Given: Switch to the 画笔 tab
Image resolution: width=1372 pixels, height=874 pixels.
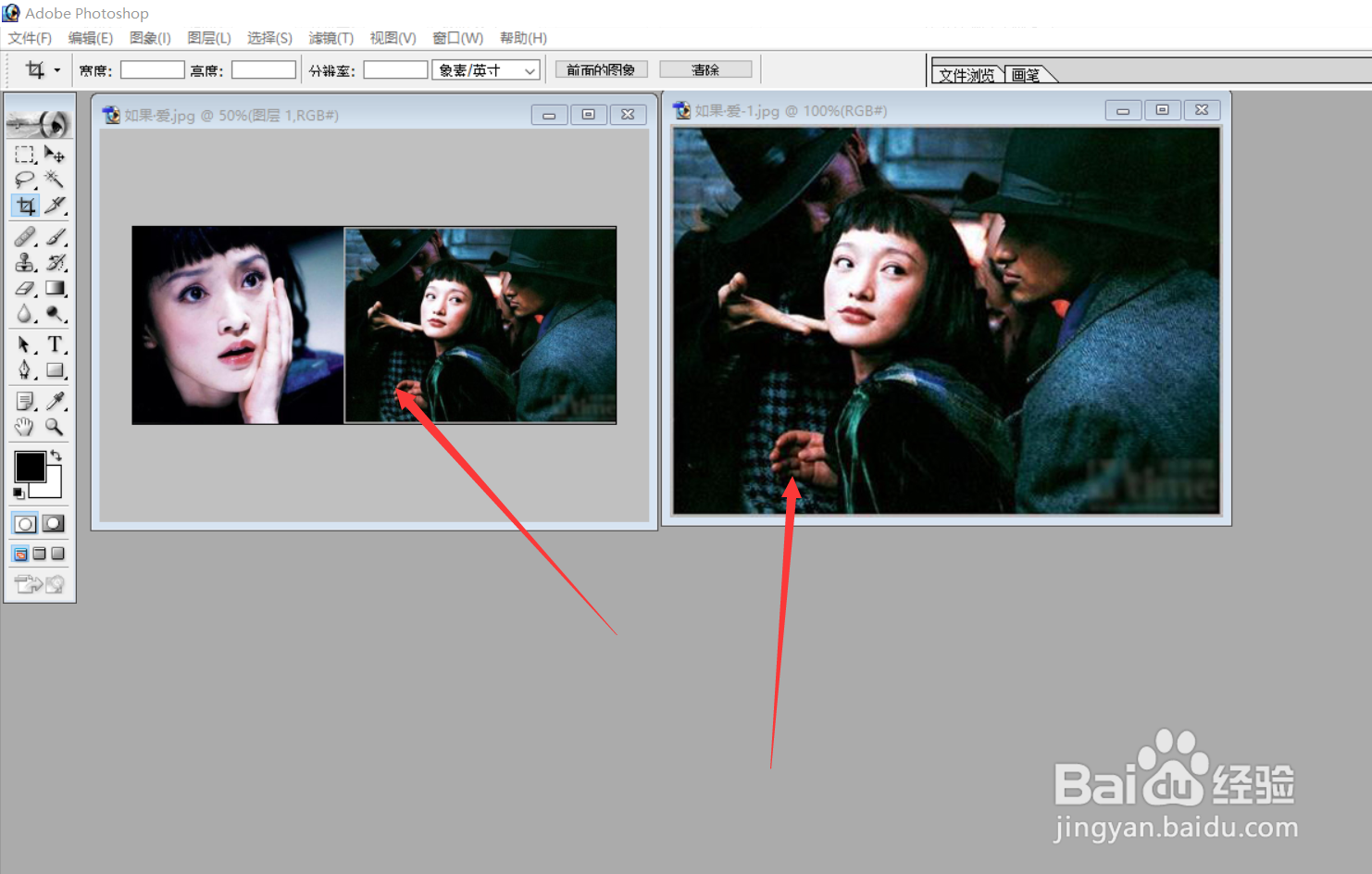Looking at the screenshot, I should 1026,75.
